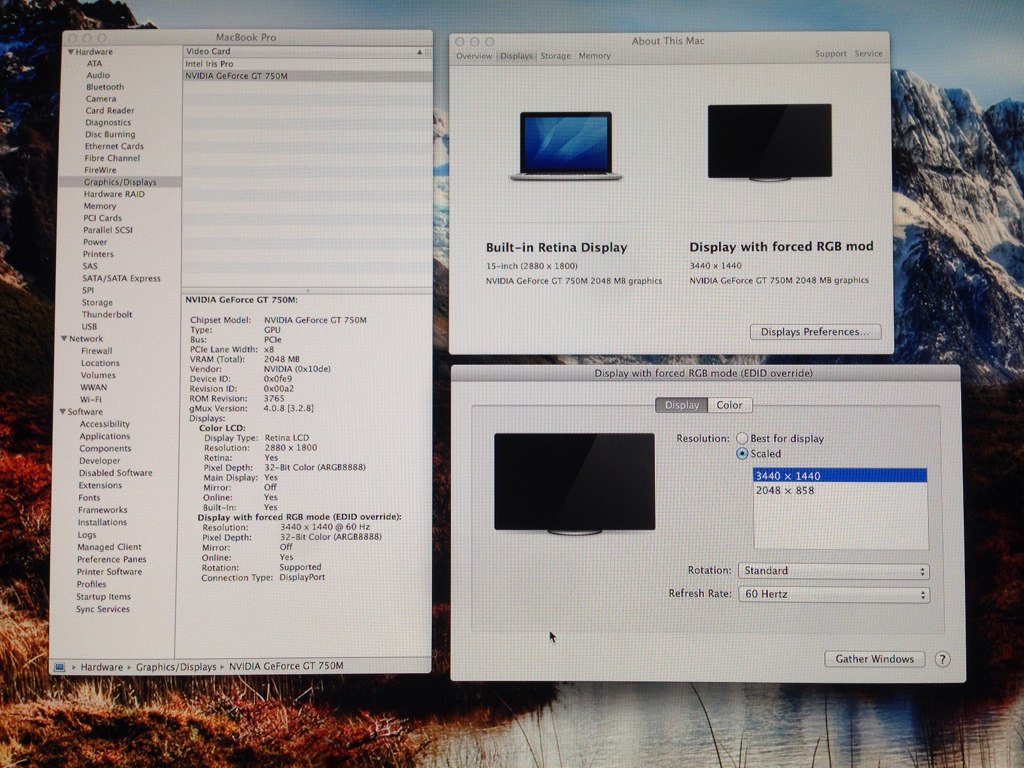Click the Displays Preferences button

(x=815, y=332)
